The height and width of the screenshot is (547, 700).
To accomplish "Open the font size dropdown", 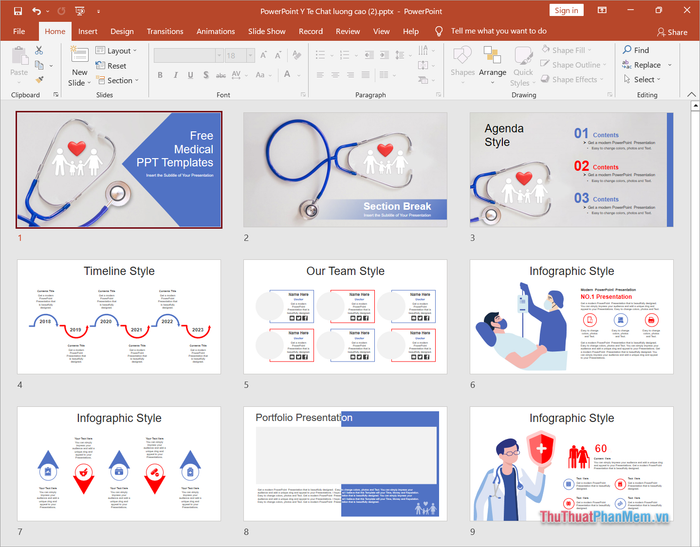I will click(250, 55).
